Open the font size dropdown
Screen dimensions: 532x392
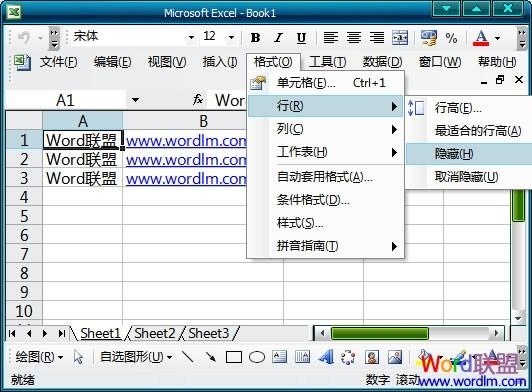pos(231,37)
